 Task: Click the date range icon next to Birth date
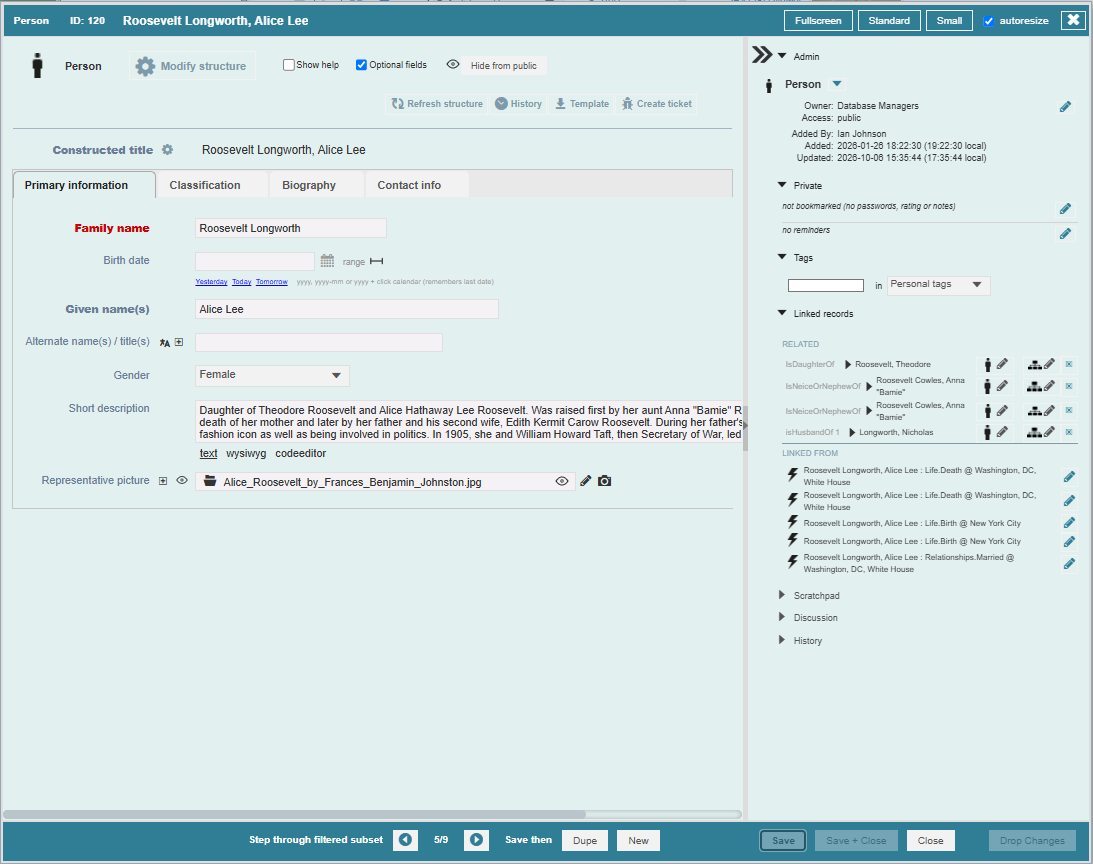click(x=376, y=261)
